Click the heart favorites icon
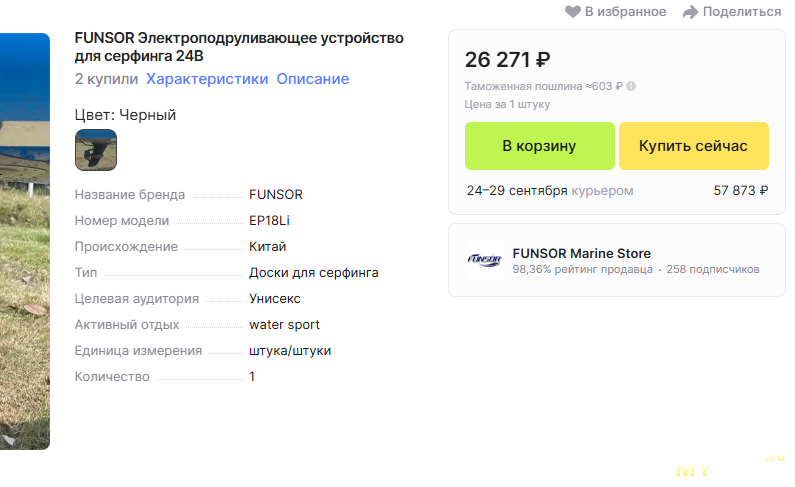 tap(572, 12)
